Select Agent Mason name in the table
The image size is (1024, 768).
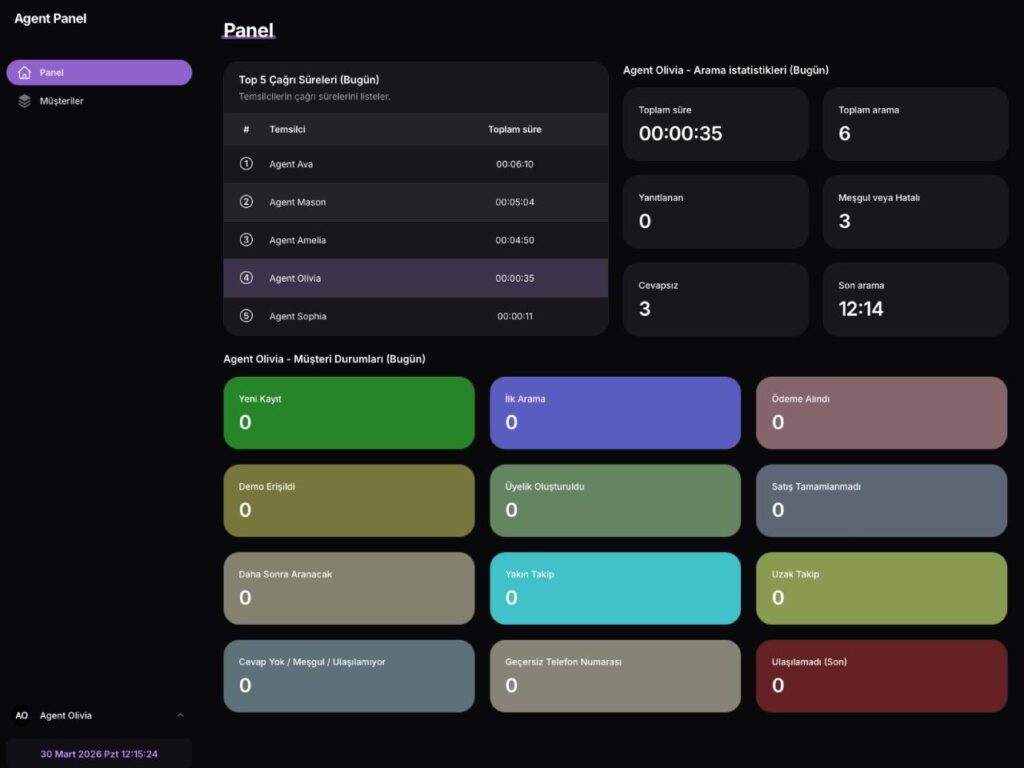coord(298,202)
